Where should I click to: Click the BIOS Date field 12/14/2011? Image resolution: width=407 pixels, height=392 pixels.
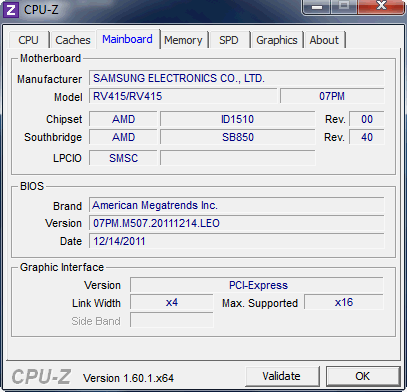(x=237, y=241)
